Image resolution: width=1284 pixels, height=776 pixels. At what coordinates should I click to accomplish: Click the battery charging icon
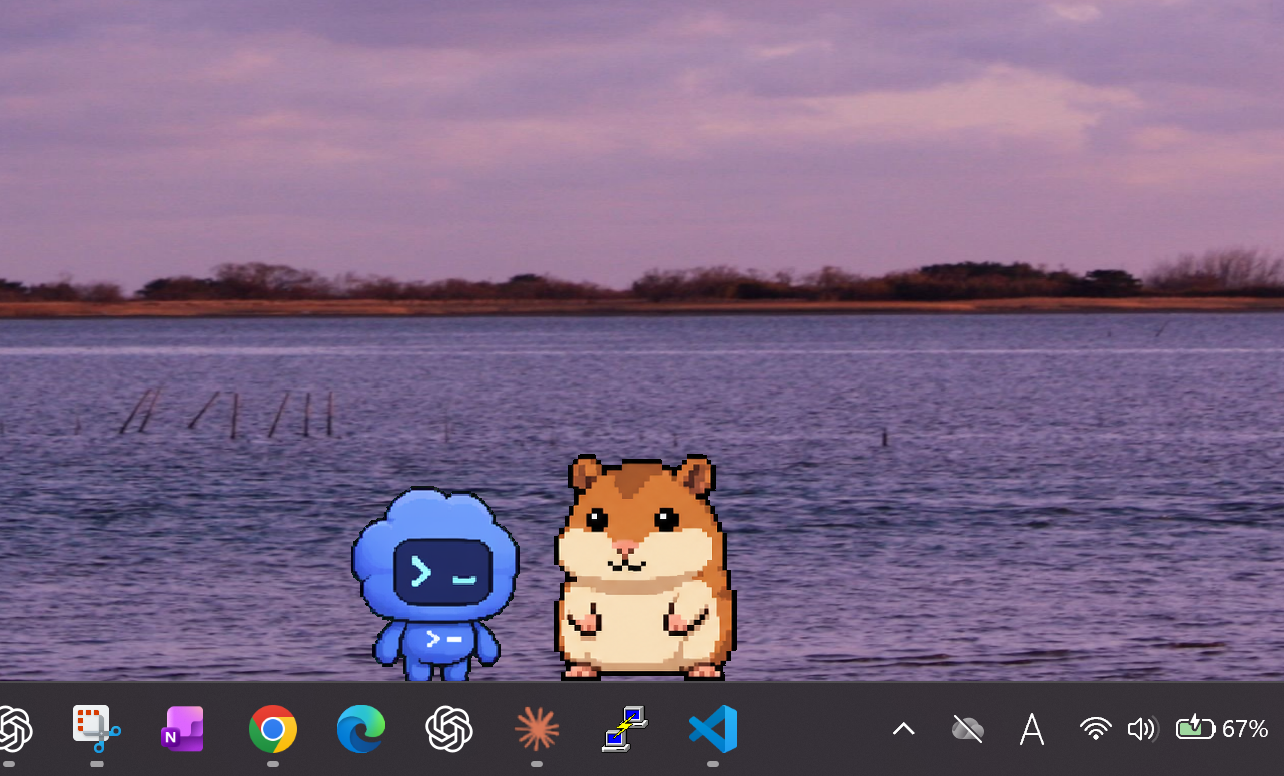point(1195,729)
